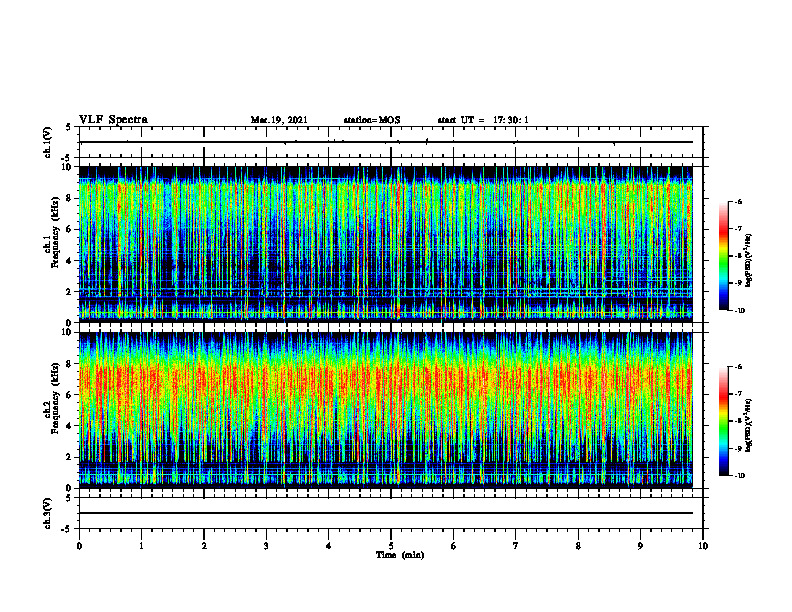Select the date text "Mar.19, 2021"

pos(279,120)
